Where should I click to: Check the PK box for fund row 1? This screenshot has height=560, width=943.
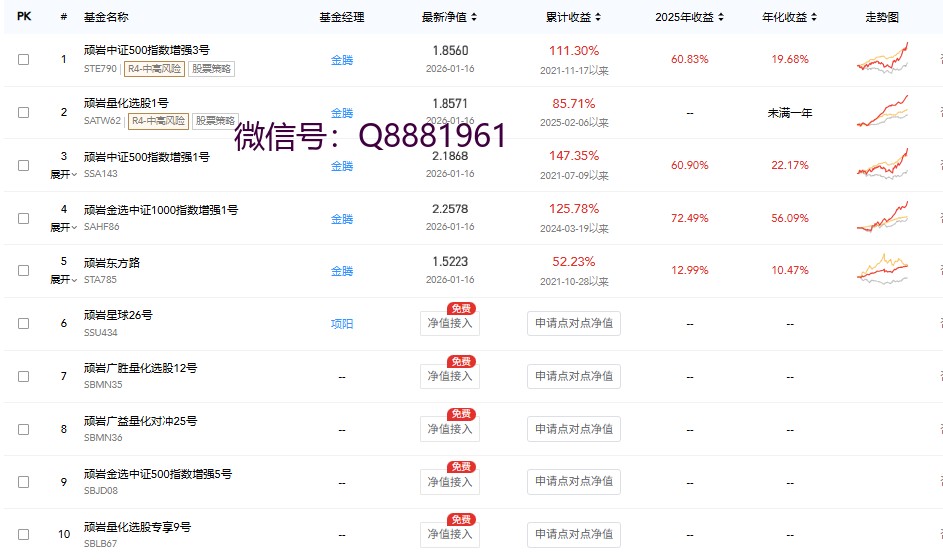click(24, 60)
